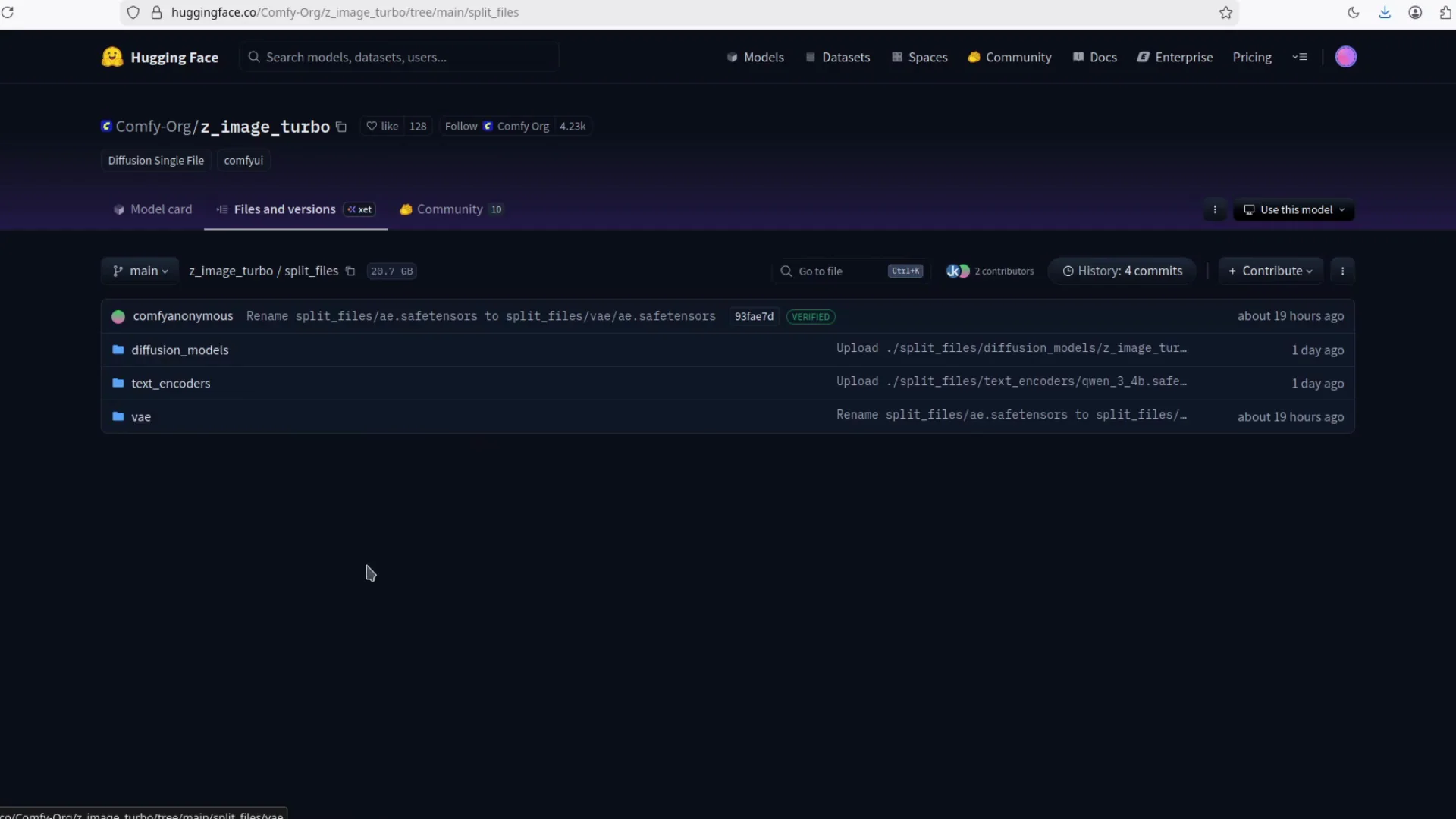The image size is (1456, 819).
Task: Like the z_image_turbo model
Action: click(x=381, y=127)
